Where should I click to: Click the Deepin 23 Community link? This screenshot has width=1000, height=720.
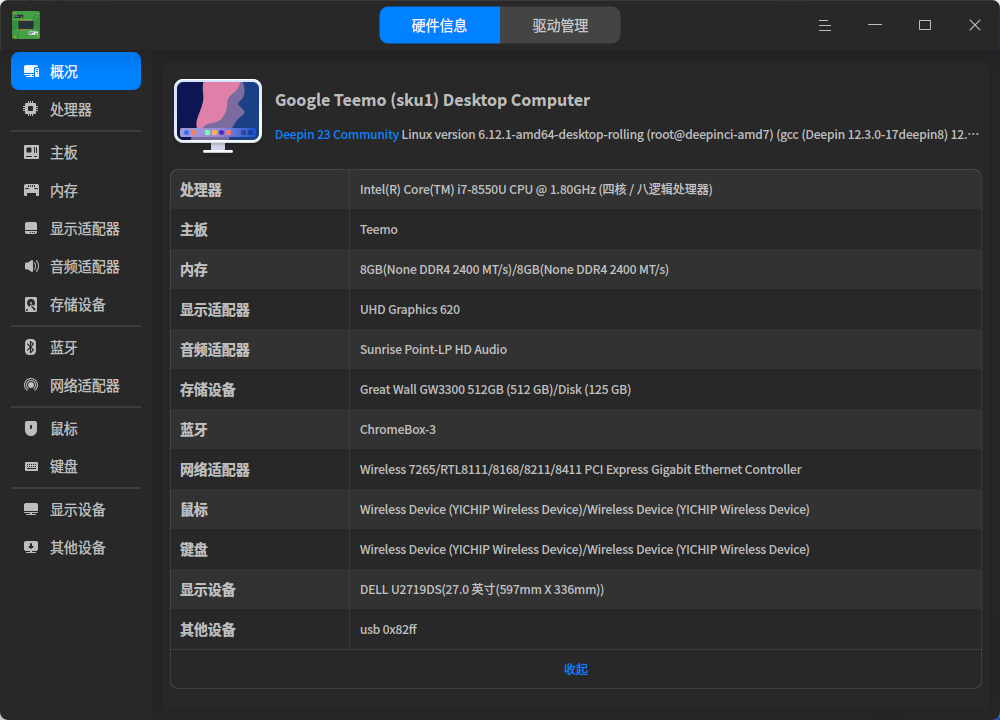click(337, 135)
